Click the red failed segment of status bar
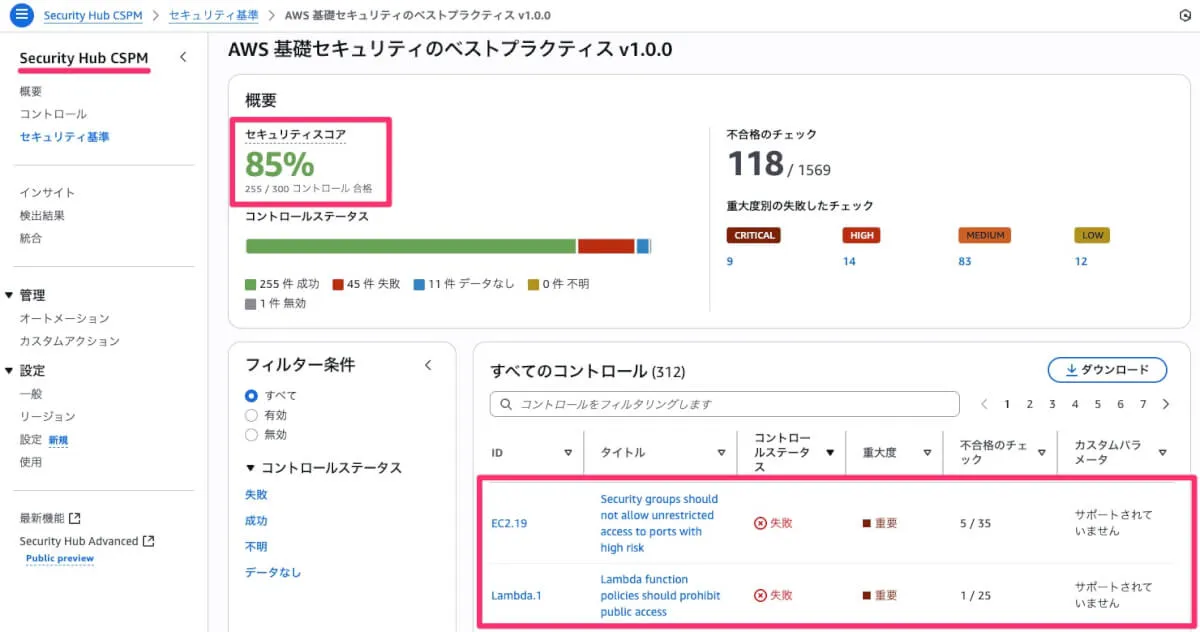This screenshot has height=632, width=1200. tap(606, 246)
